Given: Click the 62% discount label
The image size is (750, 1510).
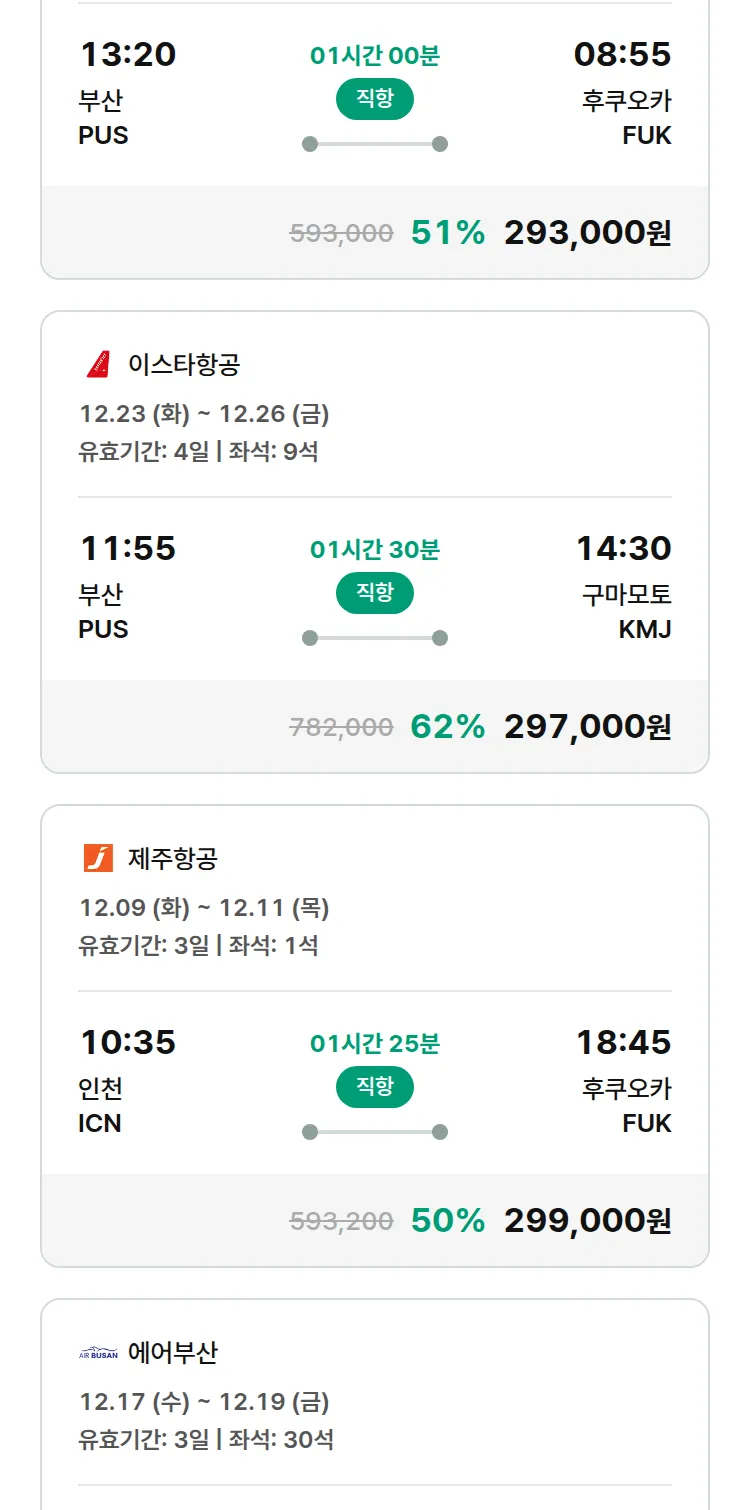Looking at the screenshot, I should pos(448,726).
